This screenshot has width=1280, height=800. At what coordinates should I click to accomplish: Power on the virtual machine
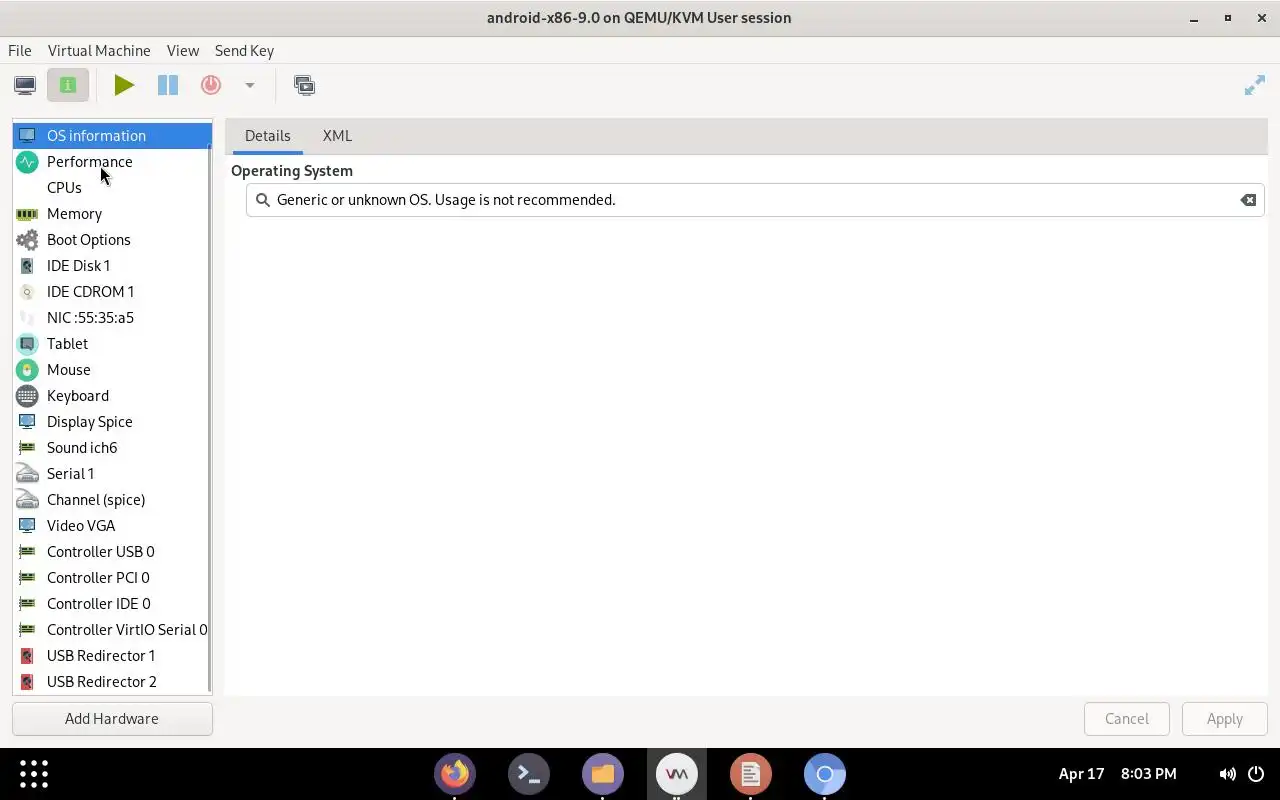pyautogui.click(x=124, y=85)
